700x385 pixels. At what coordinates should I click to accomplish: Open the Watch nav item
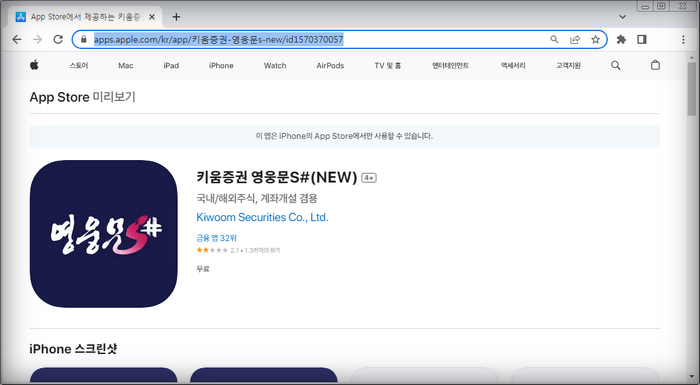click(275, 66)
